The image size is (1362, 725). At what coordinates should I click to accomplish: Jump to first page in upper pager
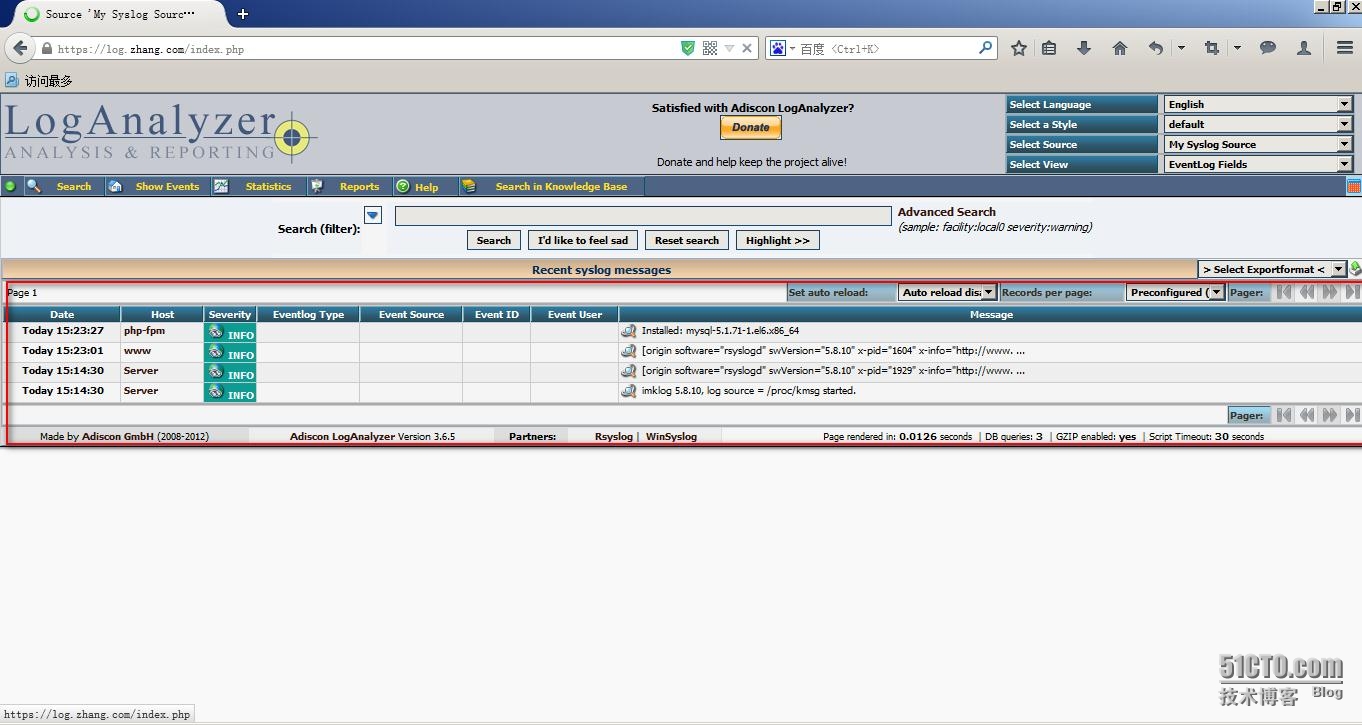coord(1284,292)
